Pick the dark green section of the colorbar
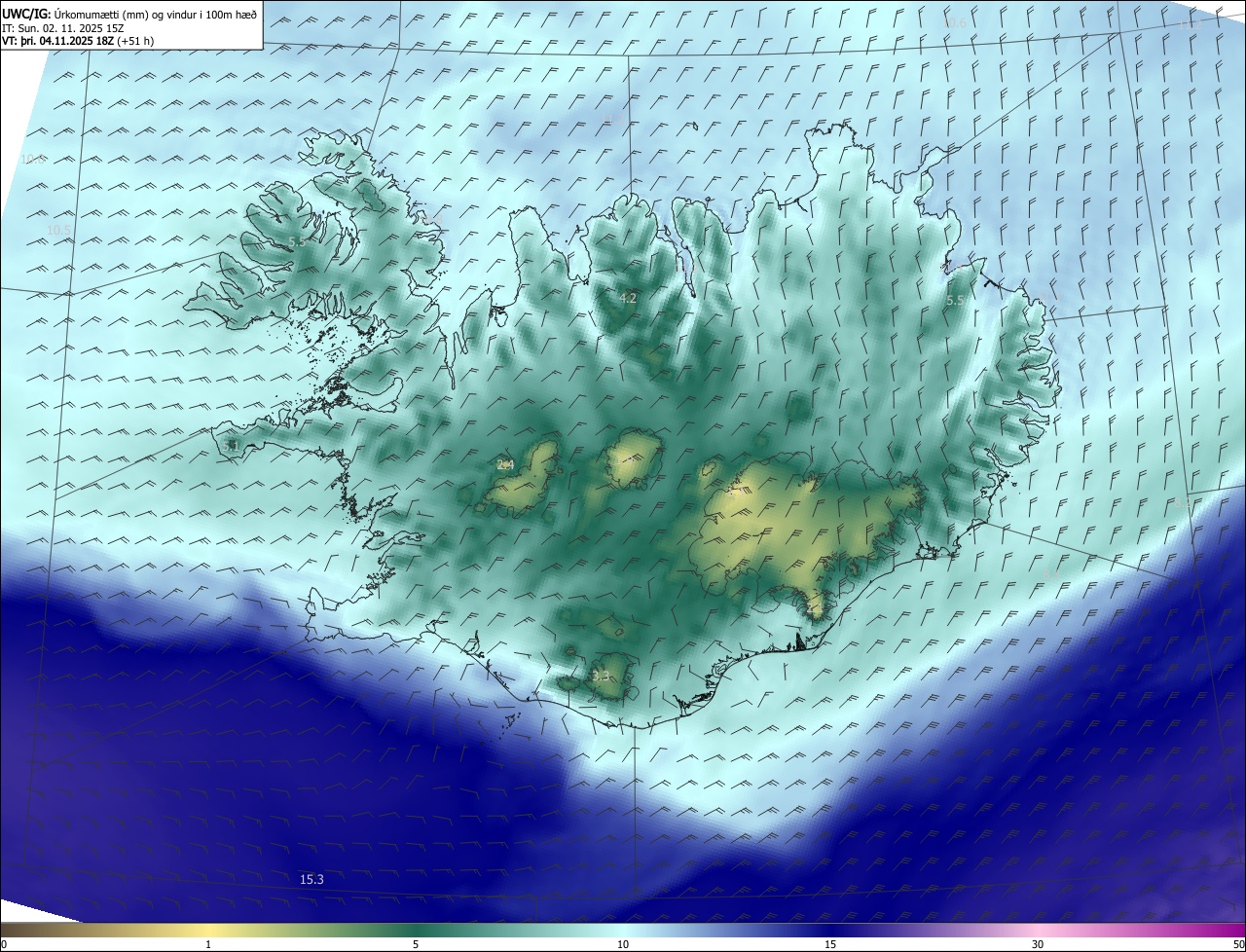1246x952 pixels. click(x=416, y=930)
